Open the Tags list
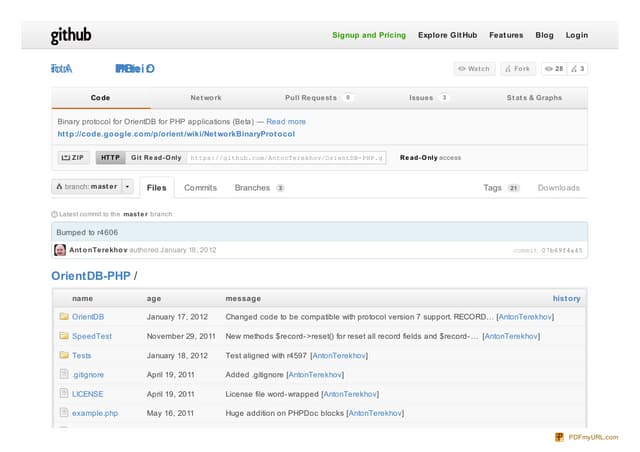Screen dimensions: 640x452 point(500,188)
